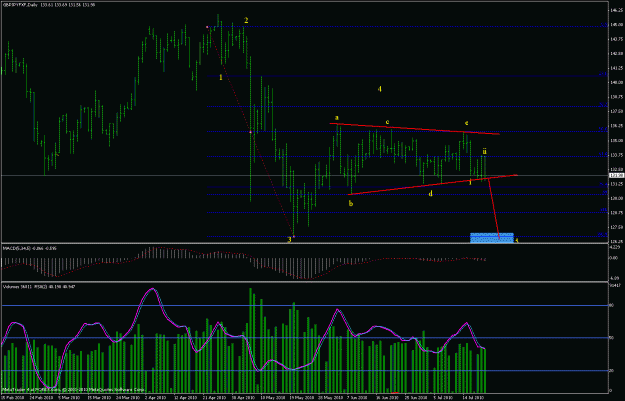The width and height of the screenshot is (625, 401).
Task: Click the 146.25 price axis label
Action: pyautogui.click(x=616, y=10)
